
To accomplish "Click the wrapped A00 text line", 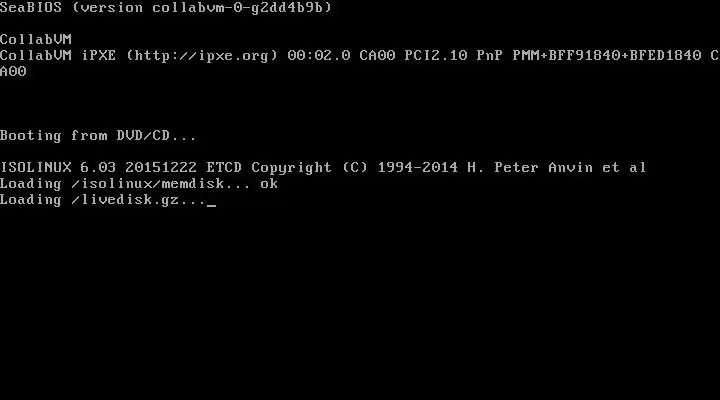I will coord(13,72).
